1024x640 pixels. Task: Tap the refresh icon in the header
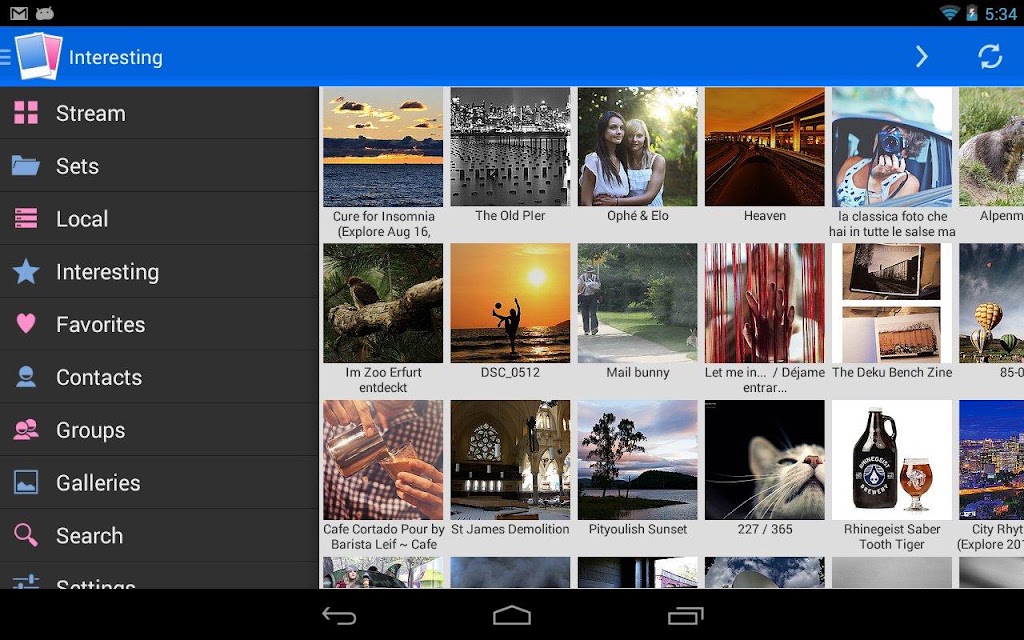990,57
